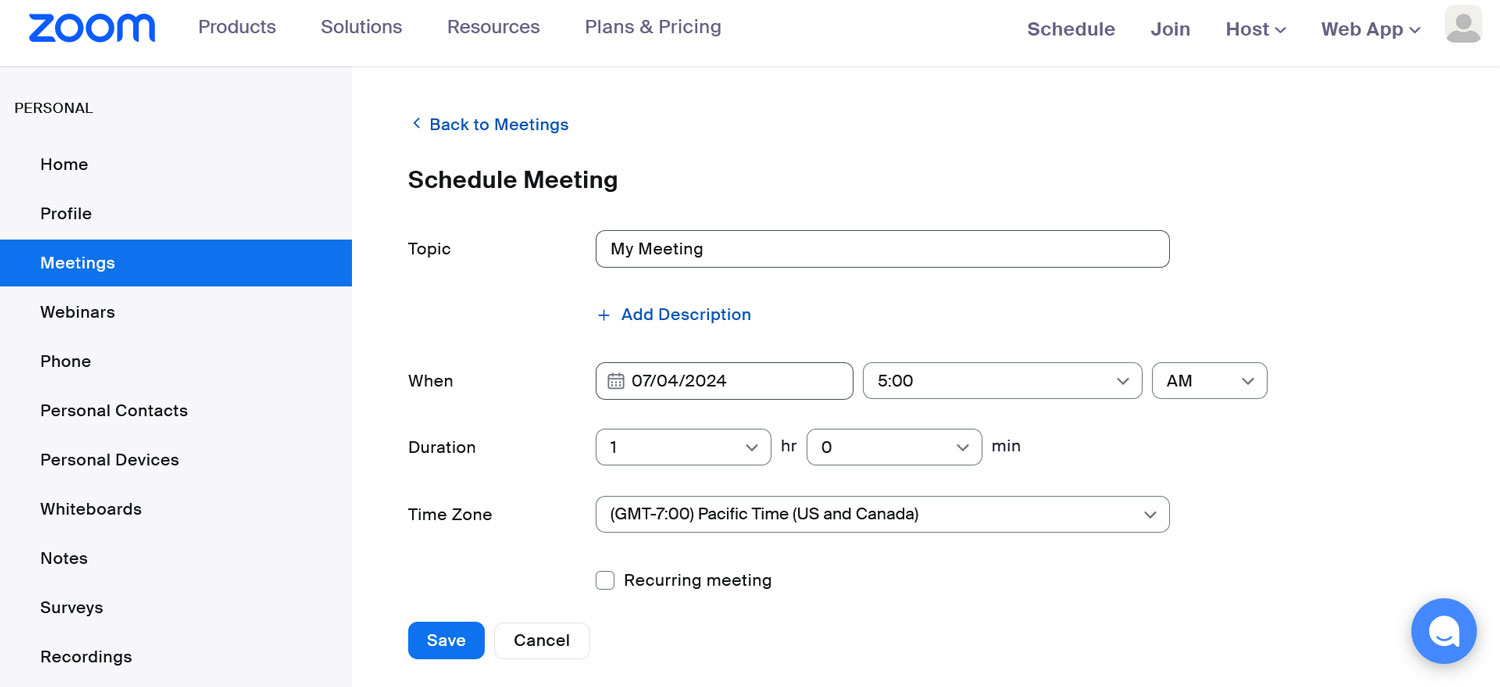Open the chat support bubble

[1443, 631]
